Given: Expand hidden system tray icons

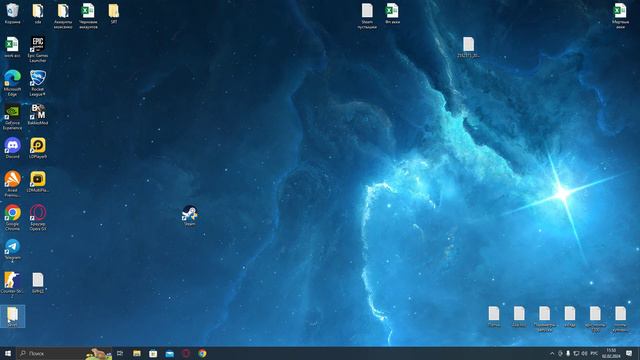Looking at the screenshot, I should tap(552, 353).
